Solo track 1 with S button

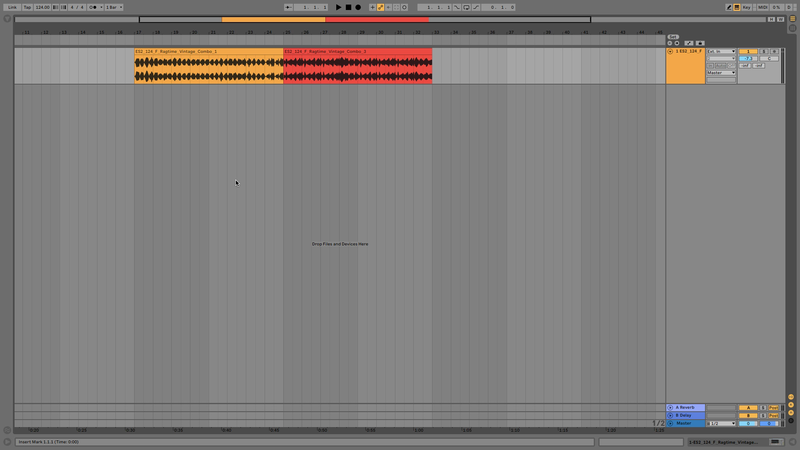tap(763, 52)
